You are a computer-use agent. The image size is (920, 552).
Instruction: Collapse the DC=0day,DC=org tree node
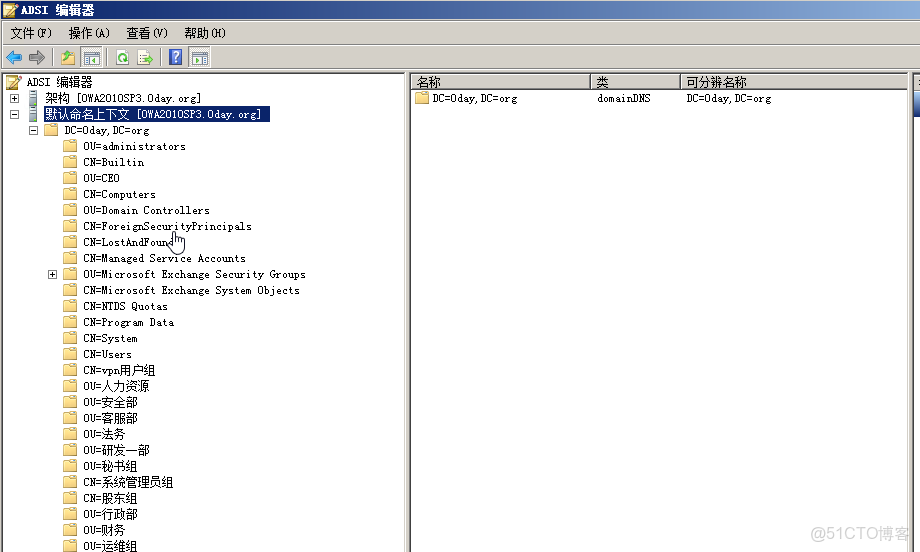33,130
